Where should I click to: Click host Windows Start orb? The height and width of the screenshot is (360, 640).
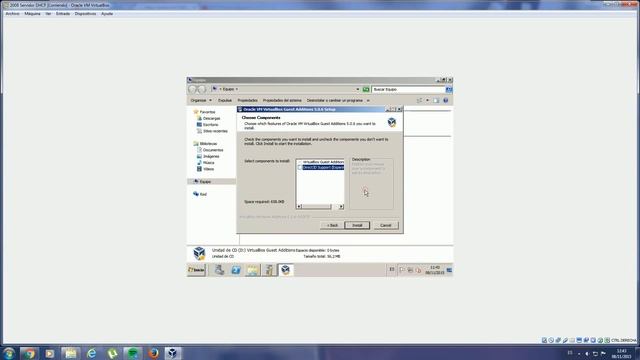9,353
